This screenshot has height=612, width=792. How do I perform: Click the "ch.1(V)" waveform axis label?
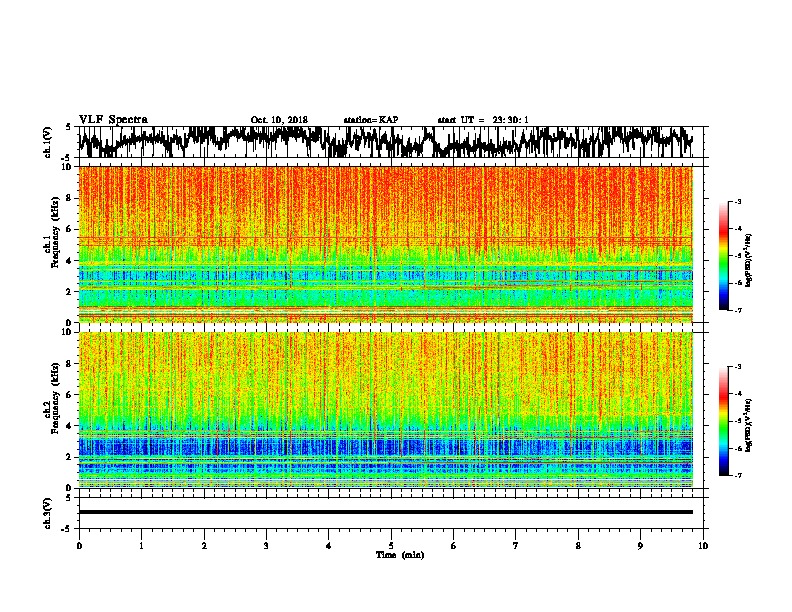48,142
